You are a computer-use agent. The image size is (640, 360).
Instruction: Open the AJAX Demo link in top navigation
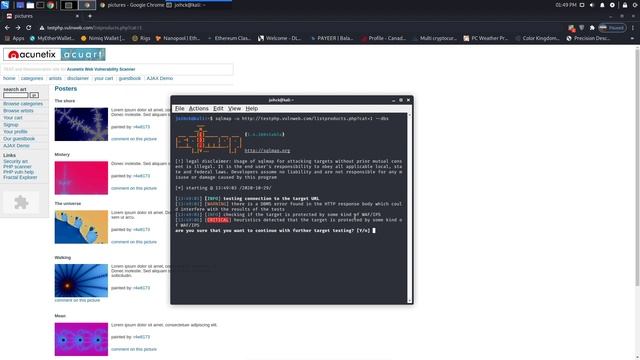[x=160, y=78]
